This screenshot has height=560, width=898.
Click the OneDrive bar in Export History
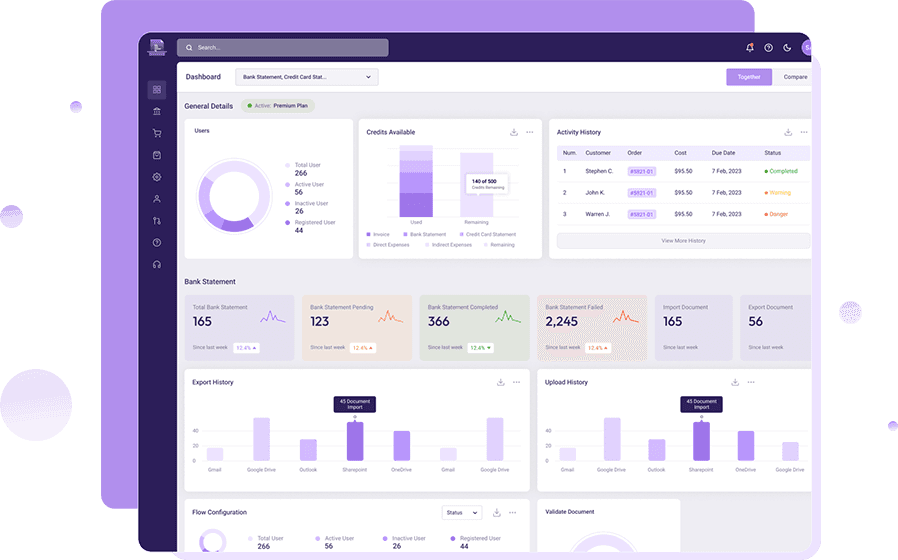point(401,446)
